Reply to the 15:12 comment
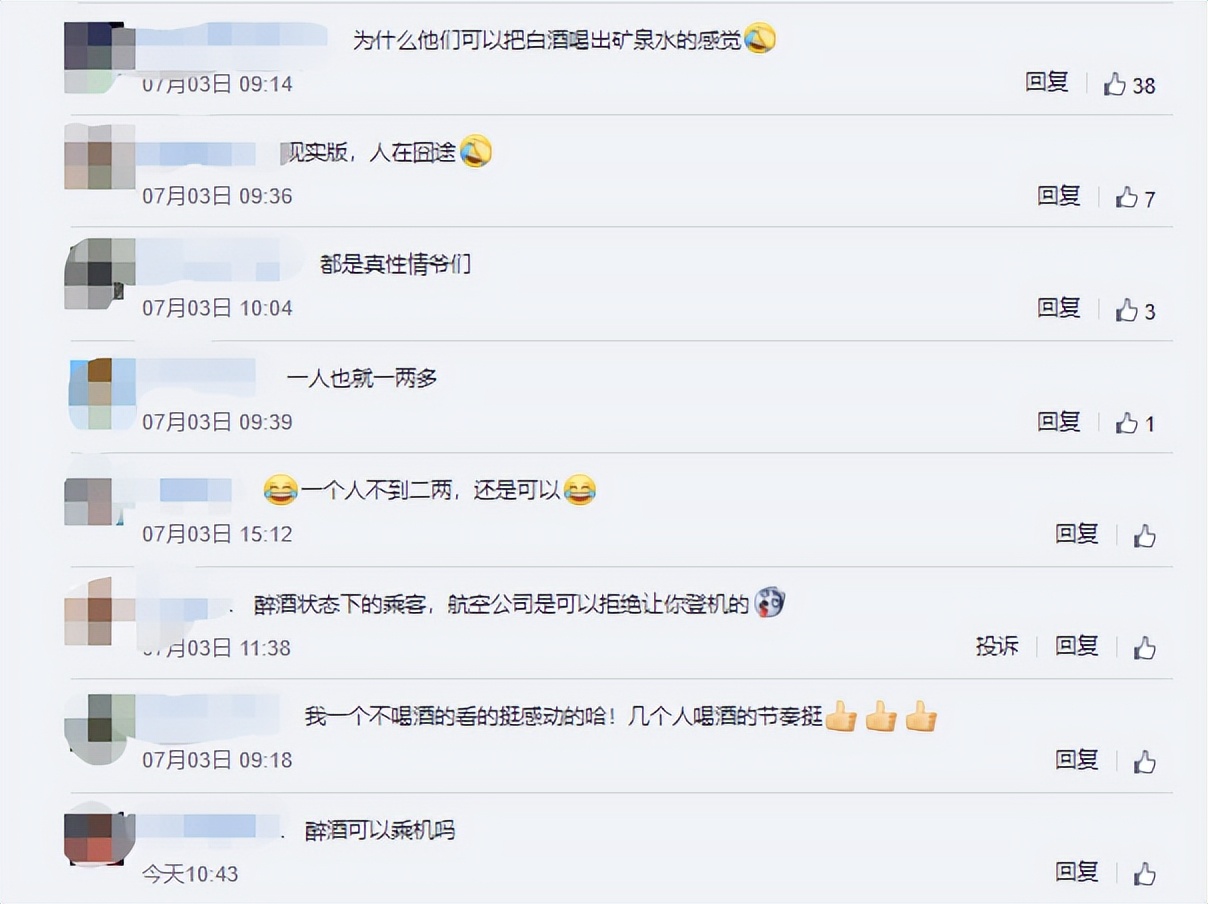This screenshot has height=904, width=1208. [1077, 534]
